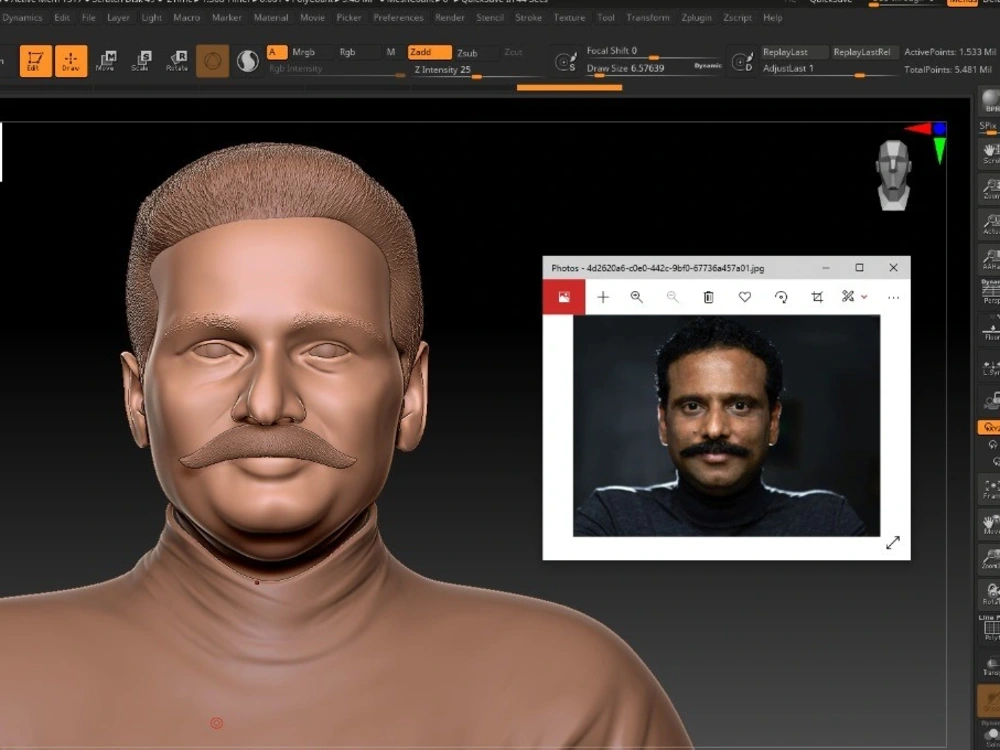
Task: Open the Preferences menu
Action: (x=399, y=18)
